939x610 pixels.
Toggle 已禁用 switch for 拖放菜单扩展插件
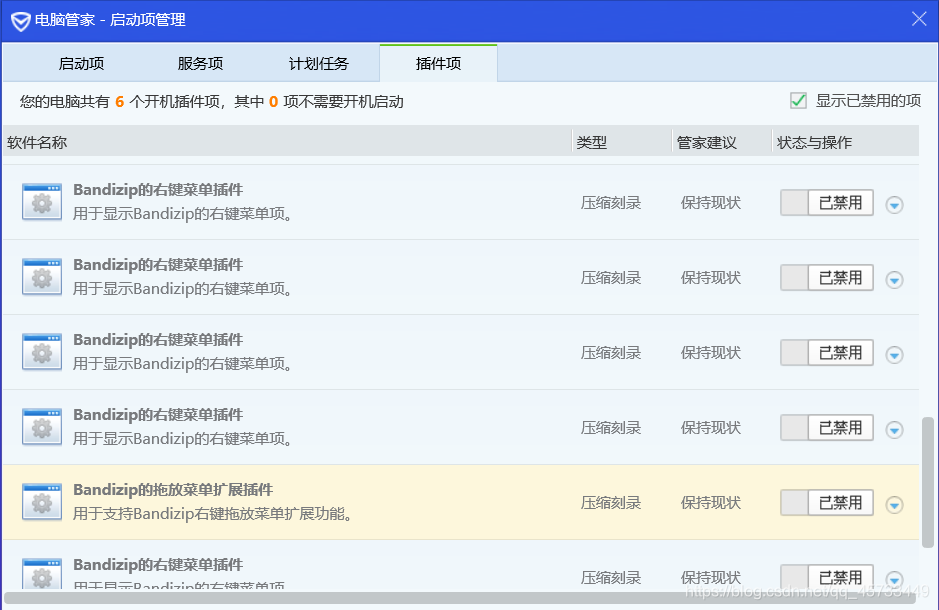826,503
